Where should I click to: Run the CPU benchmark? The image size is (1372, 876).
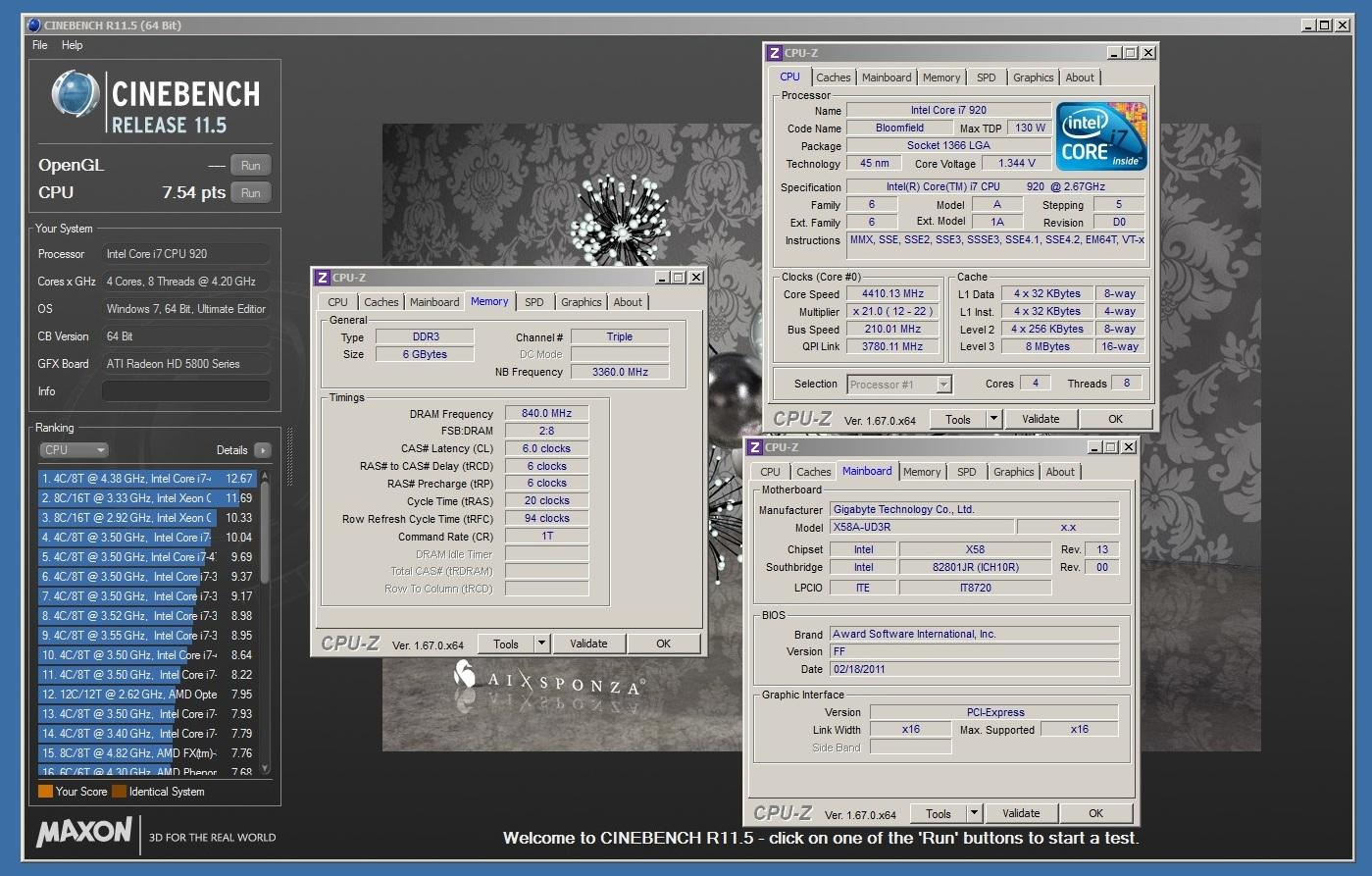coord(251,193)
